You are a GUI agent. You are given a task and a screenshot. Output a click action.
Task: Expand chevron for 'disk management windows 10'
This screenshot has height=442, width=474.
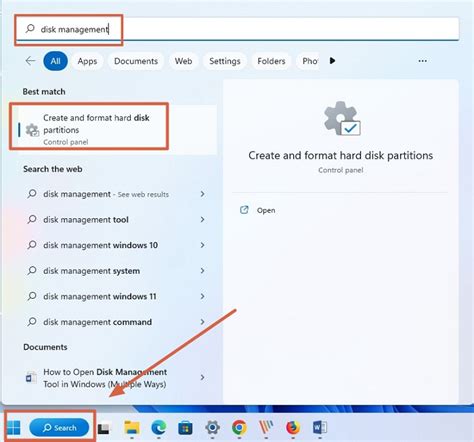click(x=202, y=245)
